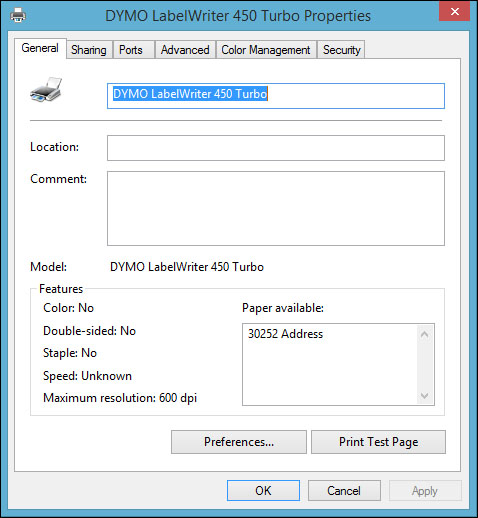
Task: Click the window title text
Action: click(x=238, y=16)
